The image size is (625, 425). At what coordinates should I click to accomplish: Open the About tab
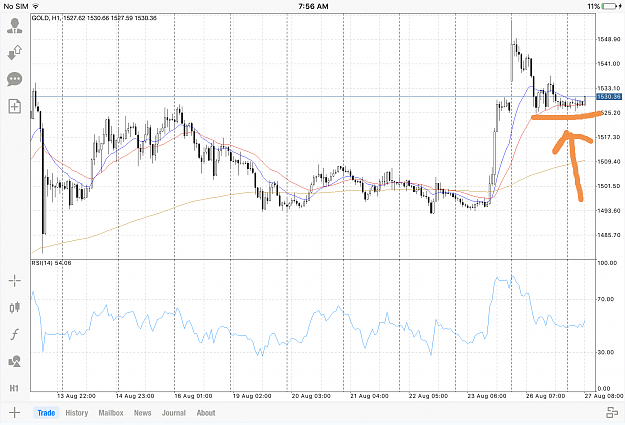pos(206,413)
